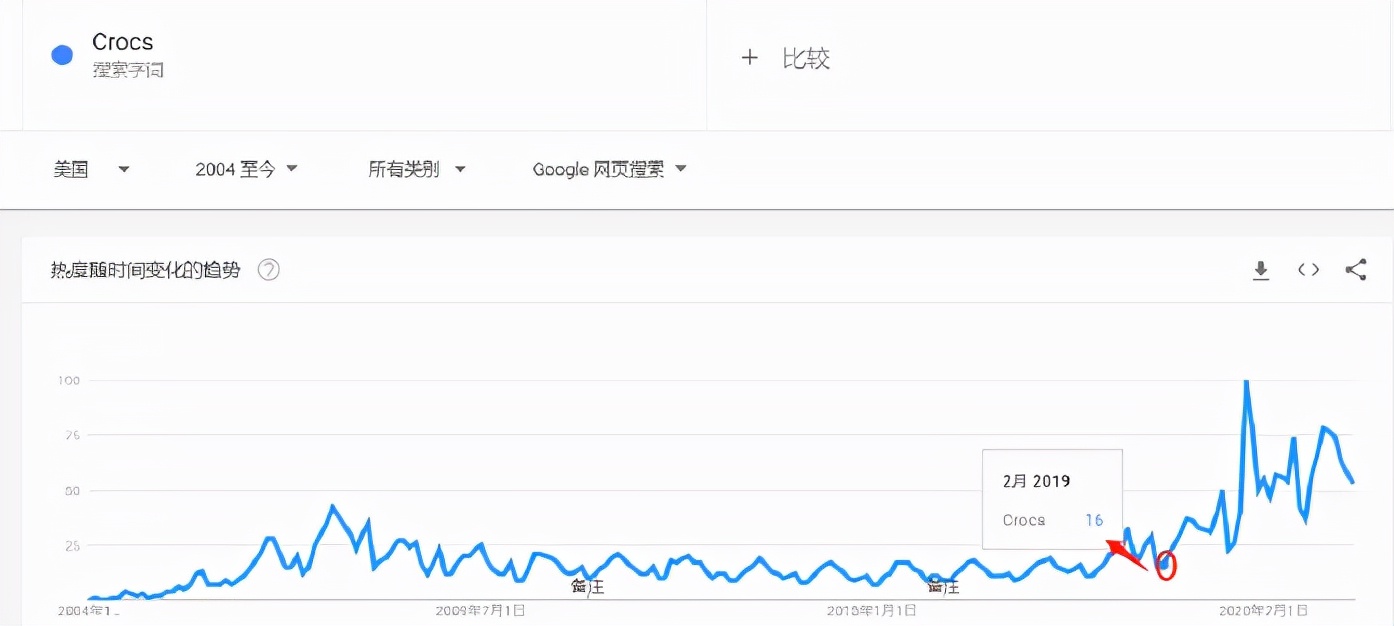Image resolution: width=1394 pixels, height=626 pixels.
Task: Open the 2004 至今 time range dropdown
Action: (x=247, y=169)
